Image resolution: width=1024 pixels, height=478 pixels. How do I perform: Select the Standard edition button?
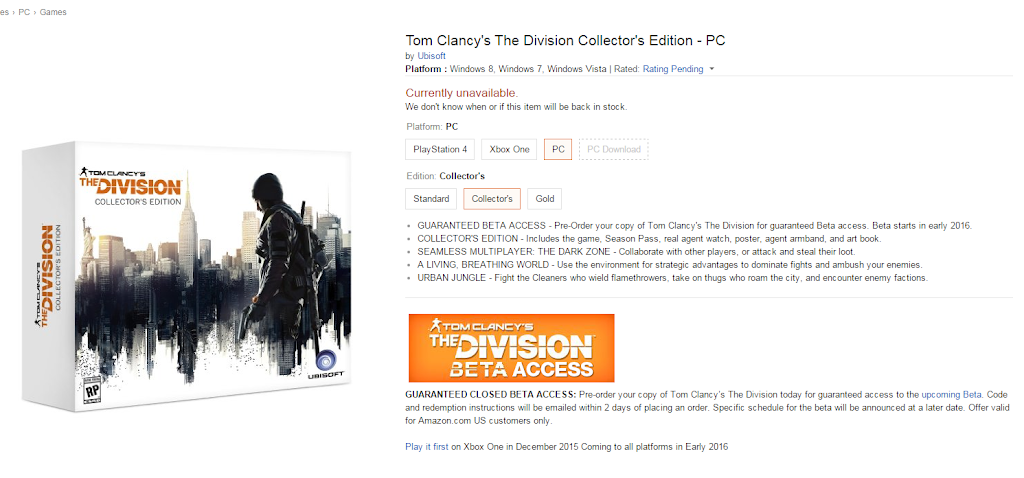coord(431,199)
